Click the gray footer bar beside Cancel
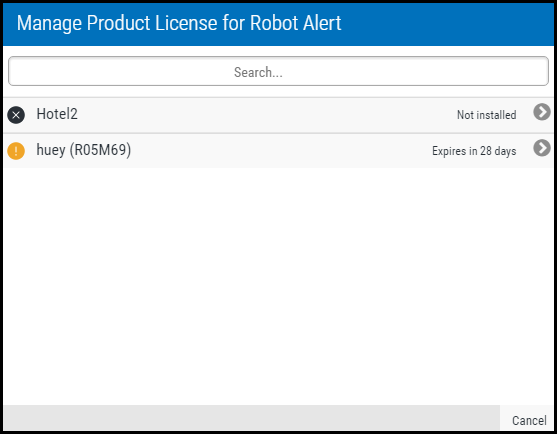 [252, 418]
